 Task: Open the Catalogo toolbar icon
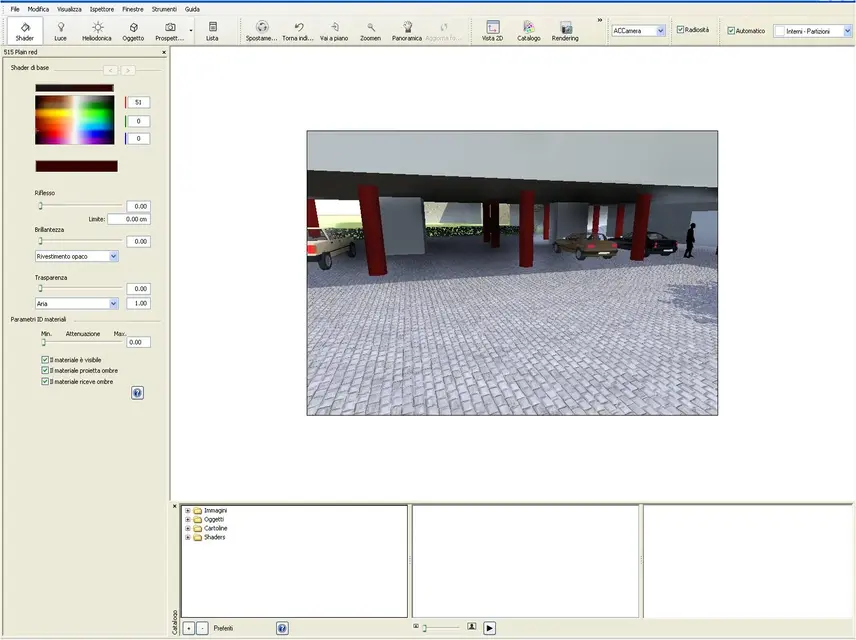click(x=528, y=31)
